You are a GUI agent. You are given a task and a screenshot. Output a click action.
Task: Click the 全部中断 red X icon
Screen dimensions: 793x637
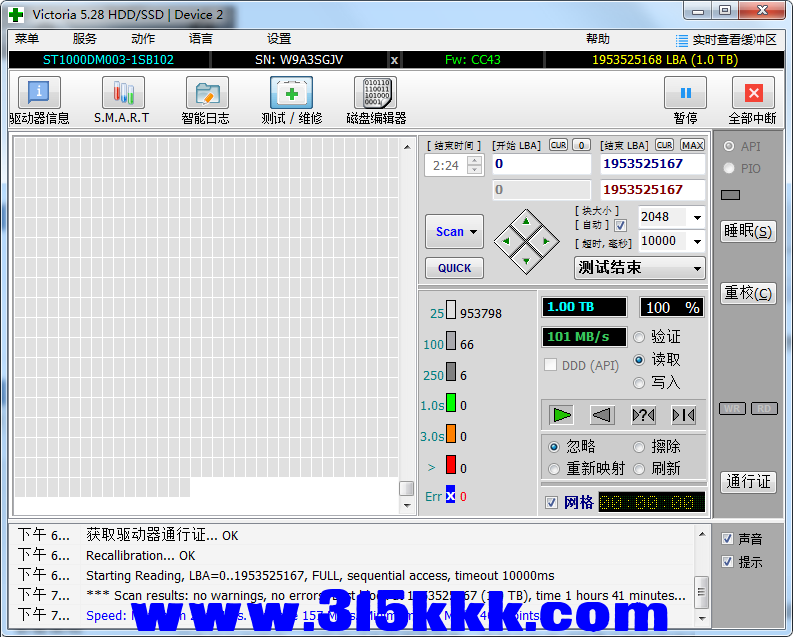[x=753, y=93]
